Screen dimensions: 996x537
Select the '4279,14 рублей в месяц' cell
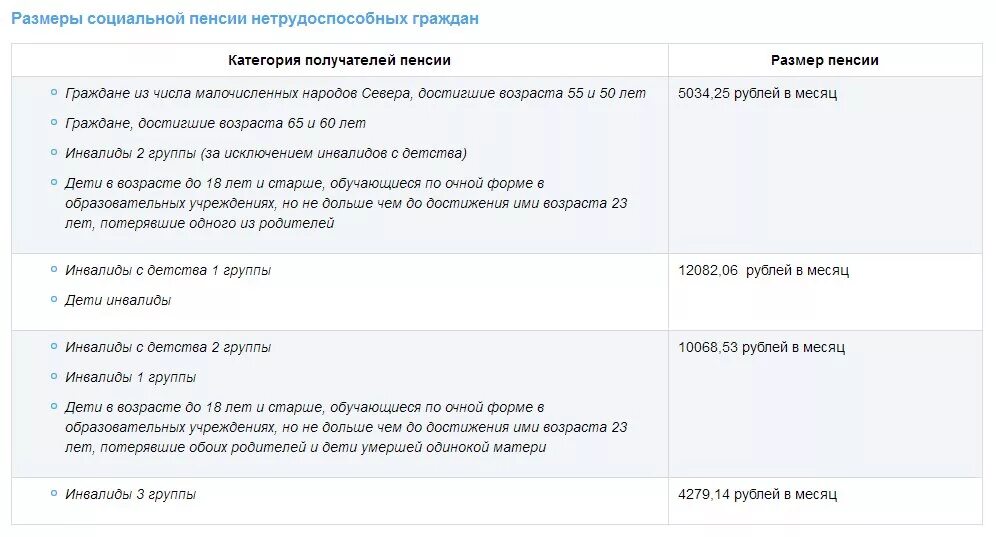[825, 501]
